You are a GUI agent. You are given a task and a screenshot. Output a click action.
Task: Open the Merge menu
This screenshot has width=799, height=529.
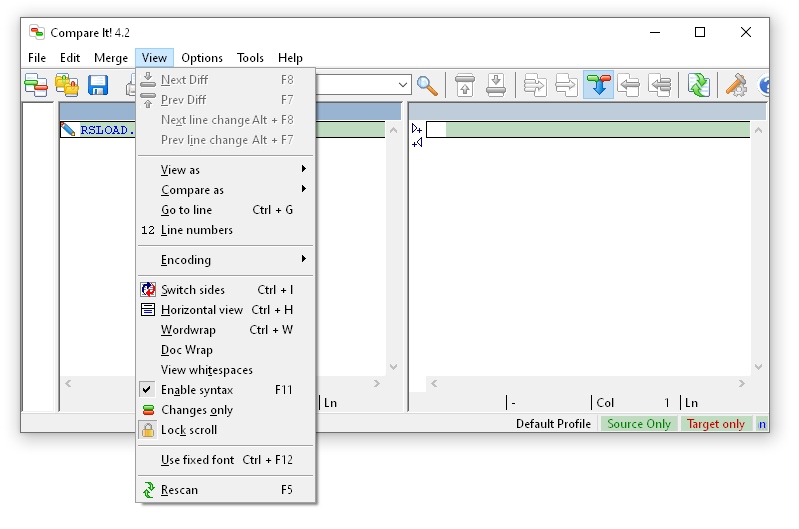point(111,58)
